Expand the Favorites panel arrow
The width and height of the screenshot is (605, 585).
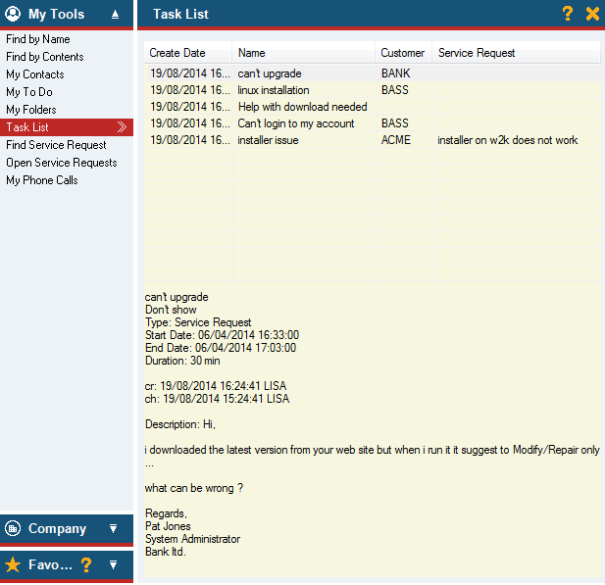pyautogui.click(x=113, y=565)
